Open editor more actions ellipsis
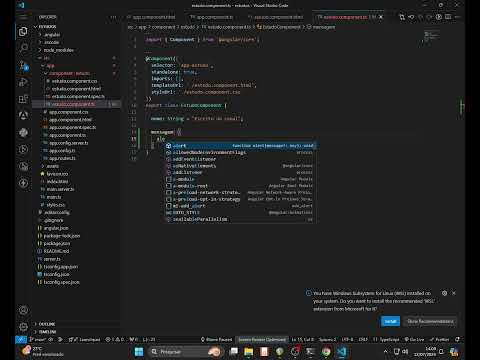 click(457, 17)
